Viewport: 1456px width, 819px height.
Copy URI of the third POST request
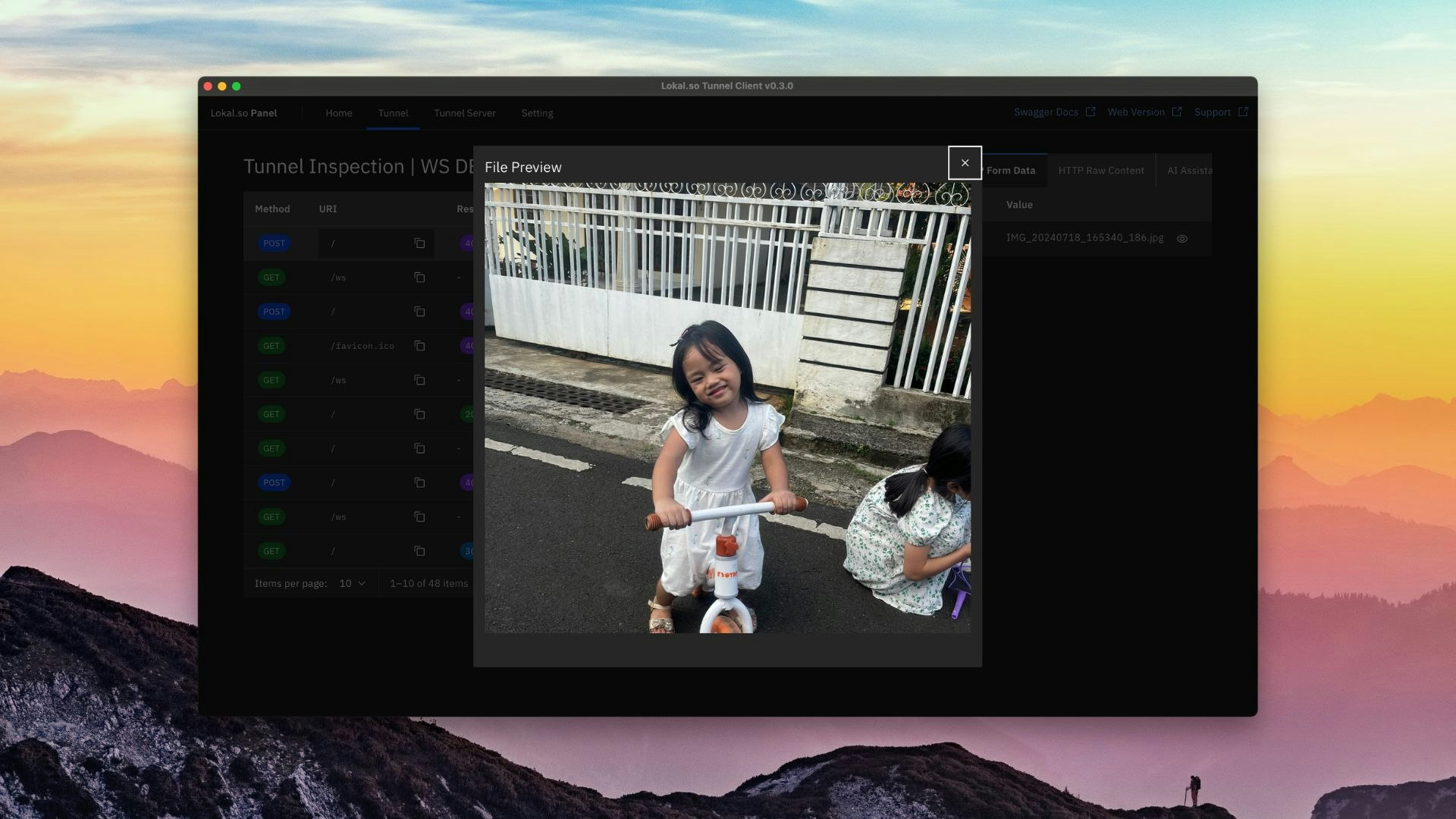click(419, 483)
